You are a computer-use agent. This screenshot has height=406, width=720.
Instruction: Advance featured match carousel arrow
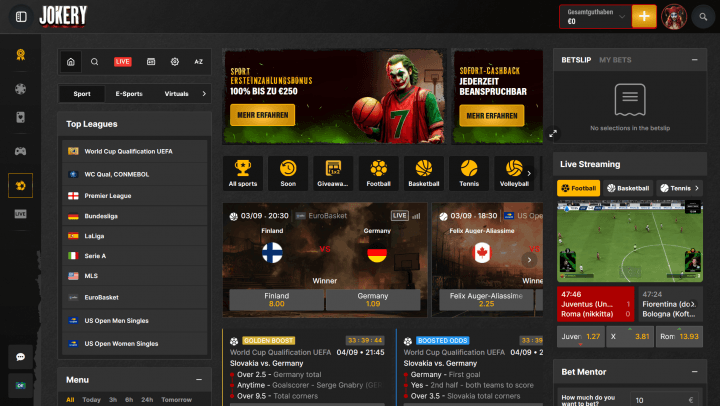[529, 259]
